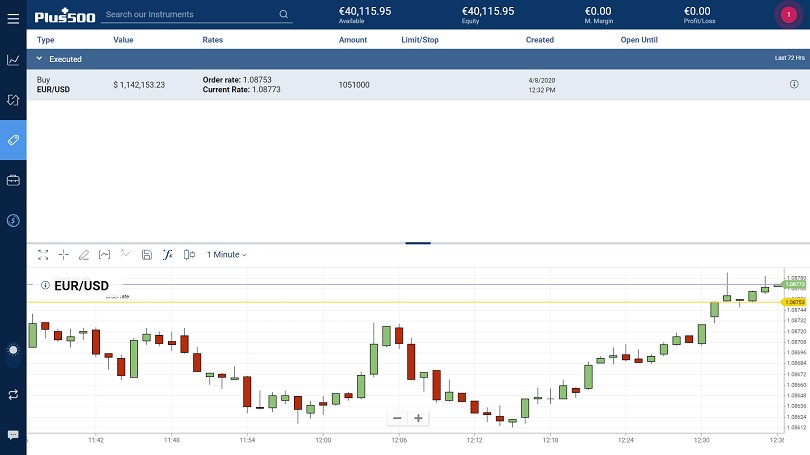Open the indicators fx function menu
This screenshot has width=810, height=455.
(168, 255)
